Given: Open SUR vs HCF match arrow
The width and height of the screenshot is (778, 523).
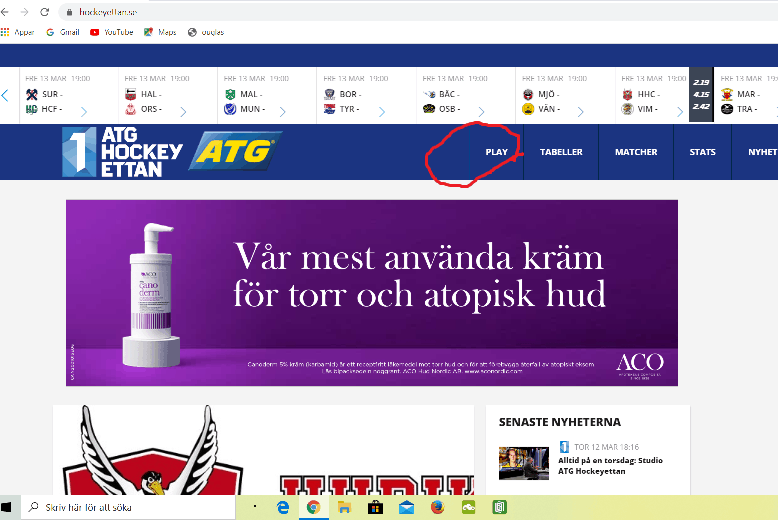Looking at the screenshot, I should [84, 112].
